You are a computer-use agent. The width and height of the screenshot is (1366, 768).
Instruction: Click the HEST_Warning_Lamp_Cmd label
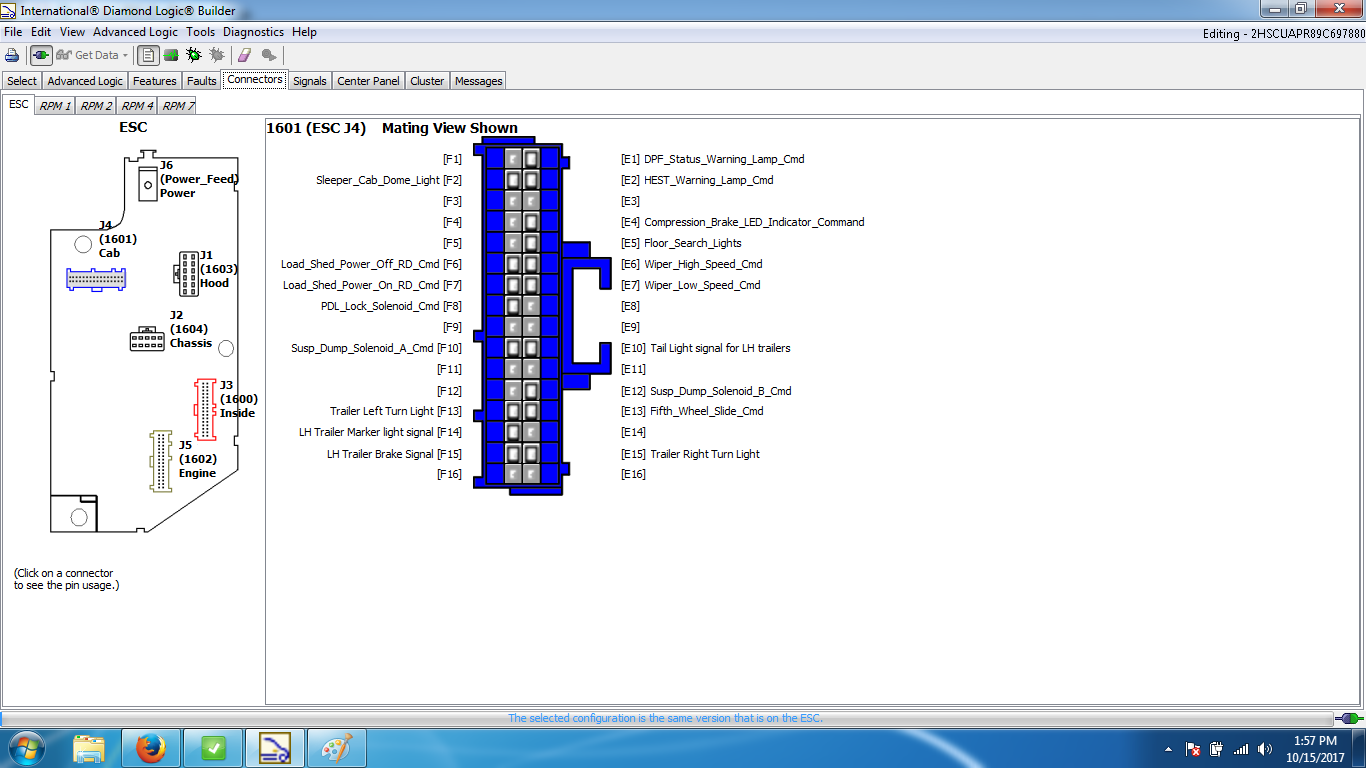point(708,180)
